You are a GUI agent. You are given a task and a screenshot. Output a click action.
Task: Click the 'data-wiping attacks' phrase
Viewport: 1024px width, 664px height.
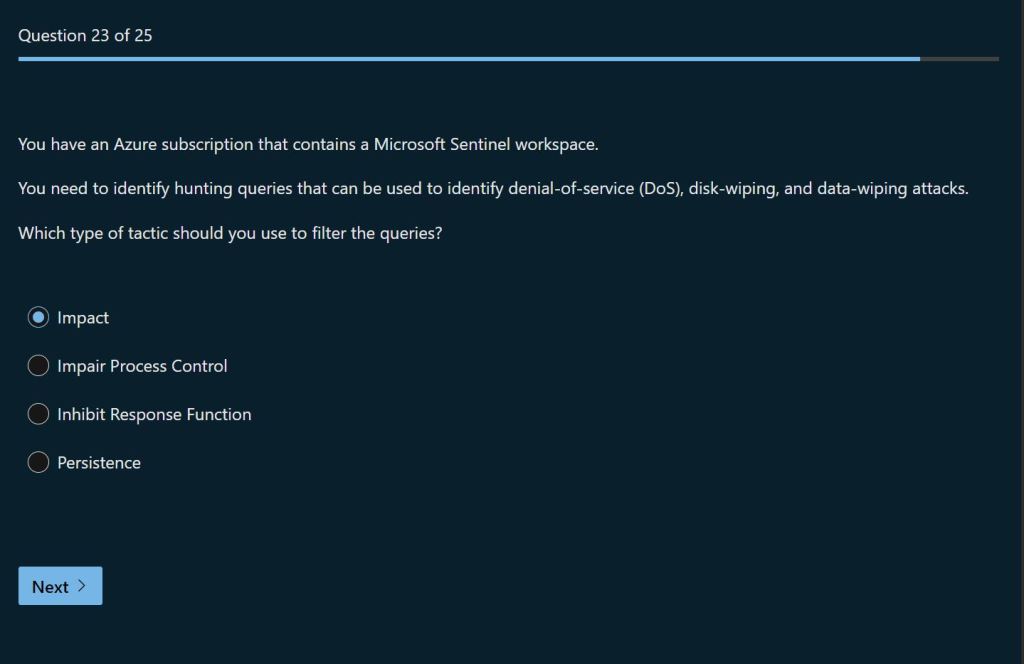point(892,188)
